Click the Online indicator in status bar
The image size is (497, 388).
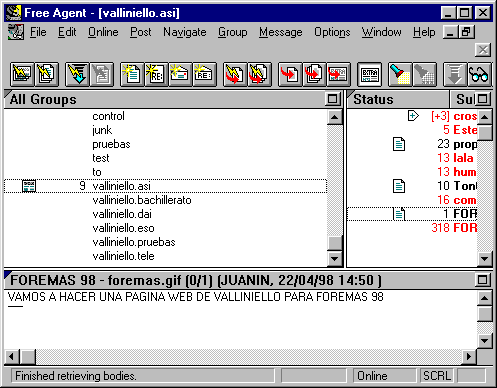385,376
